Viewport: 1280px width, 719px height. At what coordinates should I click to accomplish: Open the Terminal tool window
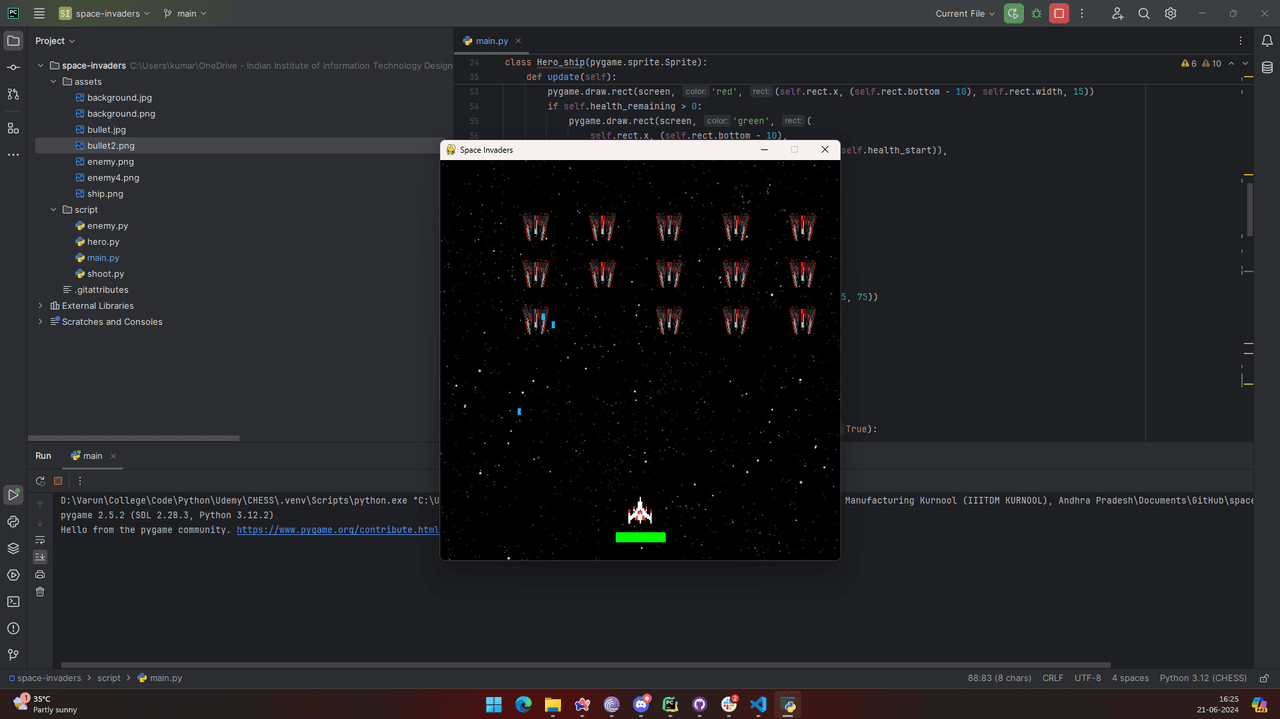(x=13, y=602)
